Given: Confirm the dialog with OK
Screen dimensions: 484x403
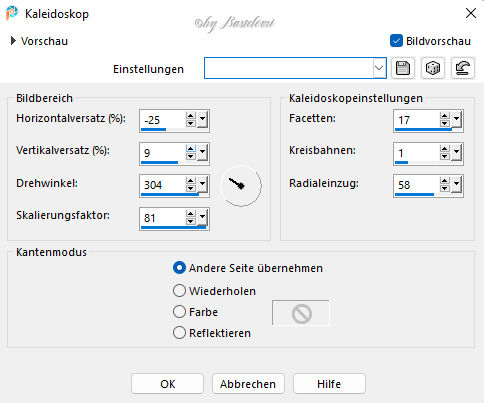Looking at the screenshot, I should pos(167,384).
